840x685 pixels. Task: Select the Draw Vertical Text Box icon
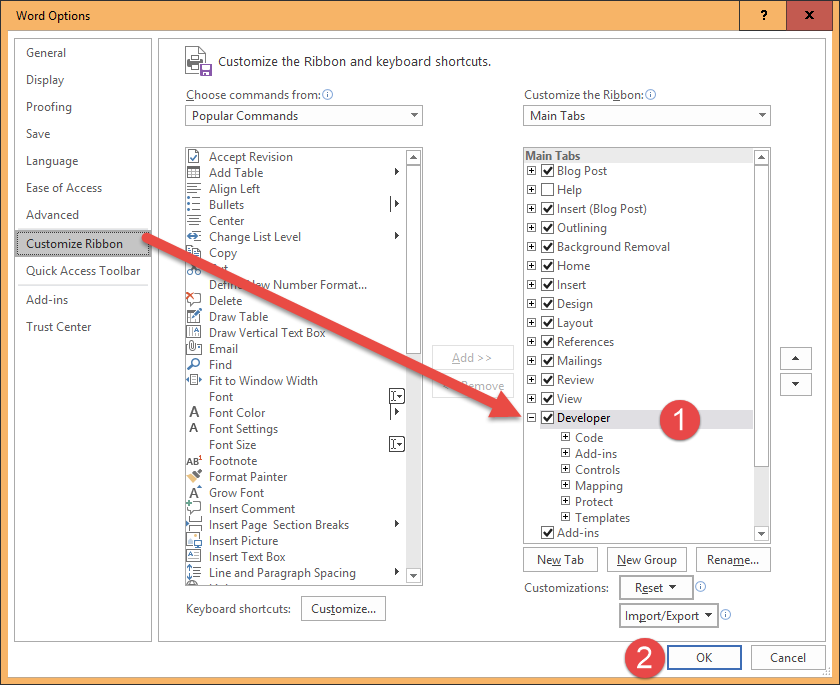click(x=193, y=333)
